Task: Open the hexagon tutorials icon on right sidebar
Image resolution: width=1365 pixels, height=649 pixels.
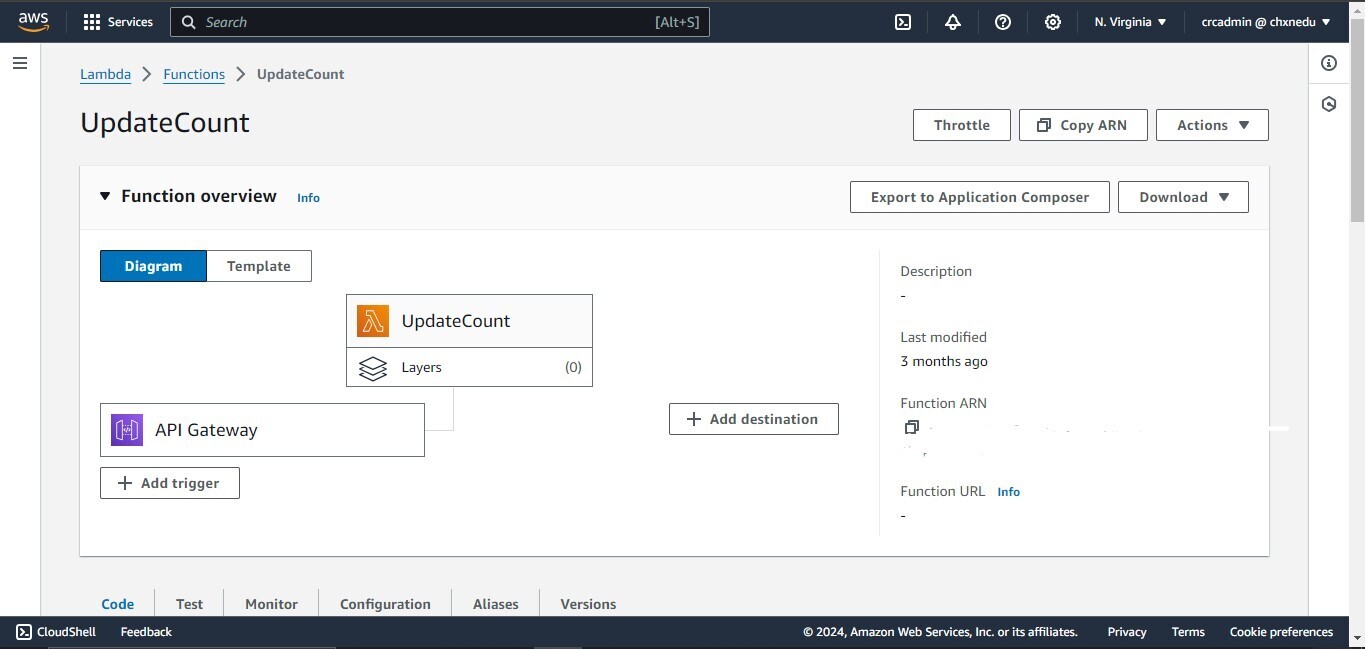Action: coord(1329,104)
